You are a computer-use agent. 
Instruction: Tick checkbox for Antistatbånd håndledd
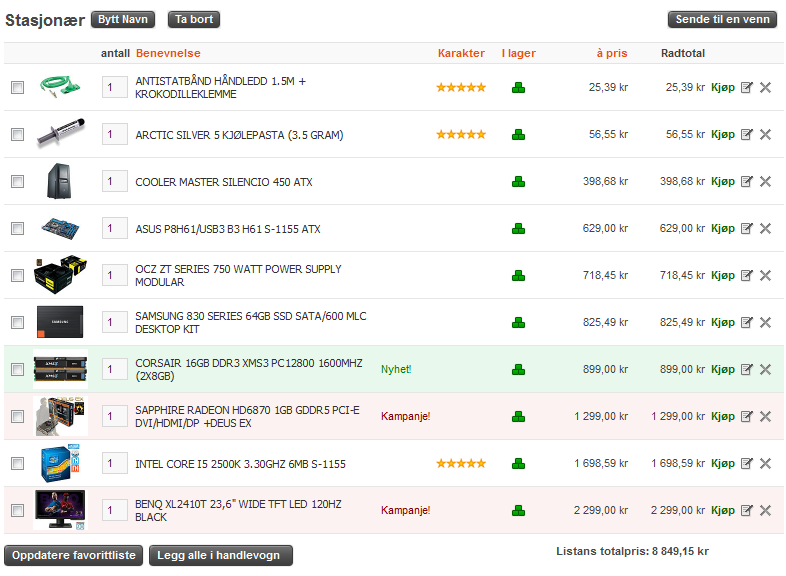[x=18, y=88]
